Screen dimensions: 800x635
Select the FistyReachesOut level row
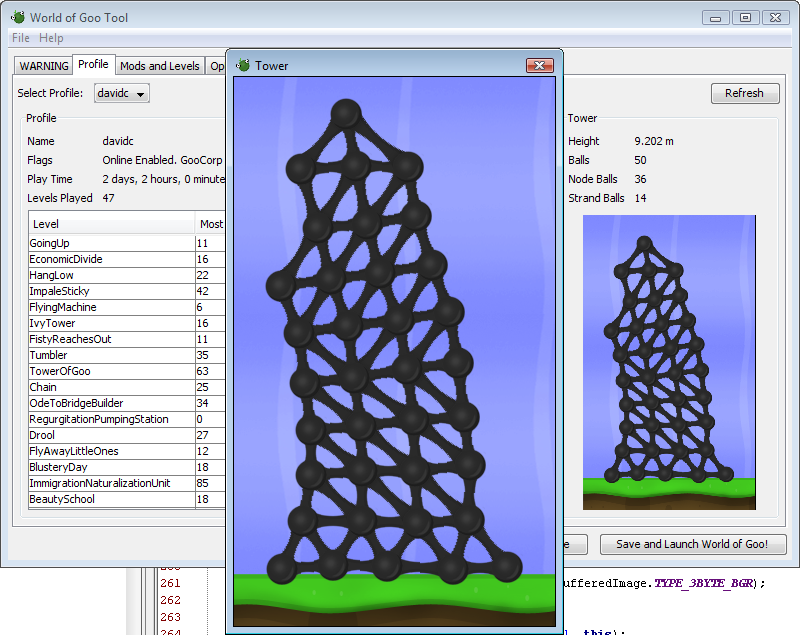click(127, 339)
